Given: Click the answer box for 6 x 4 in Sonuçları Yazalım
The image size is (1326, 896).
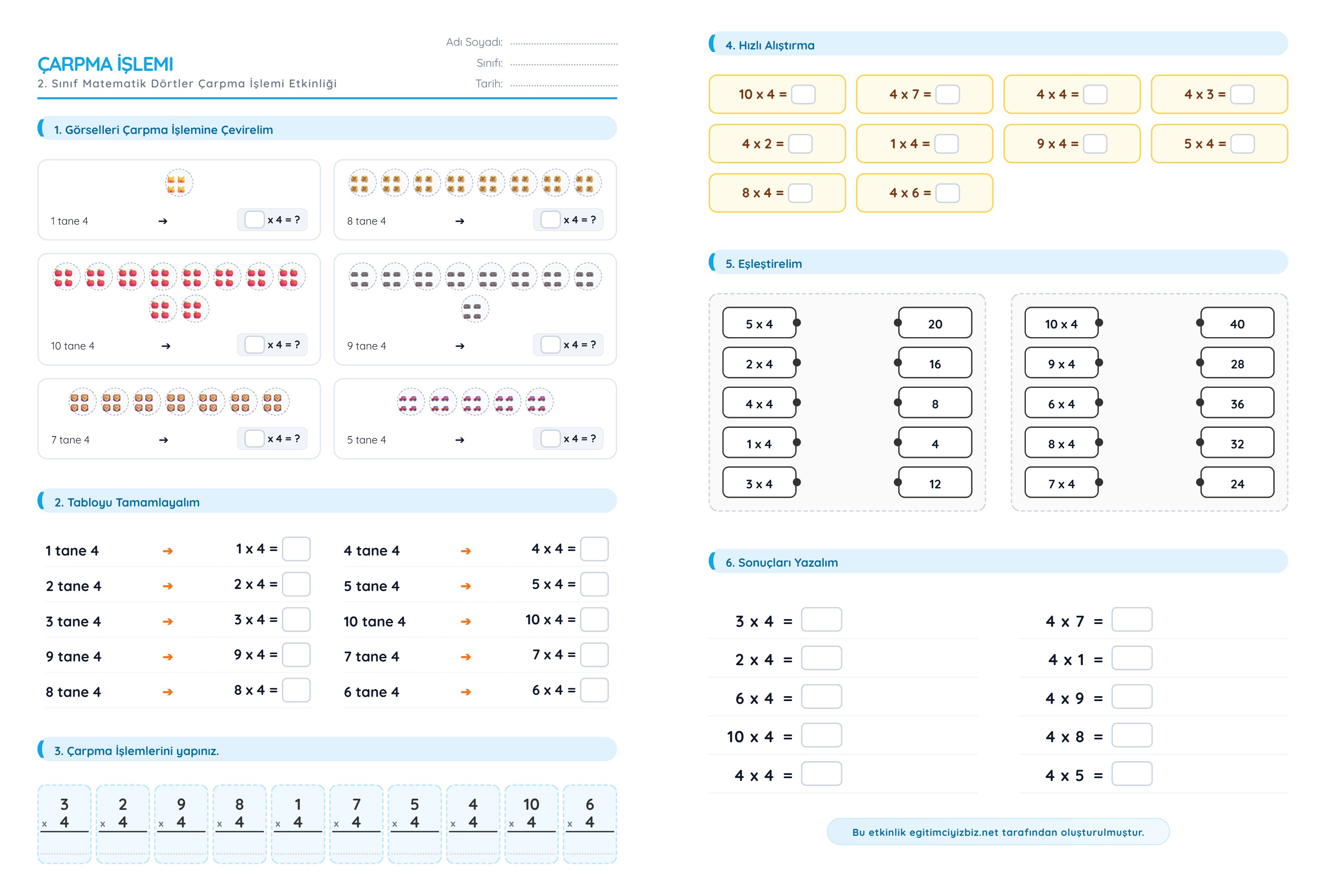Looking at the screenshot, I should 821,697.
